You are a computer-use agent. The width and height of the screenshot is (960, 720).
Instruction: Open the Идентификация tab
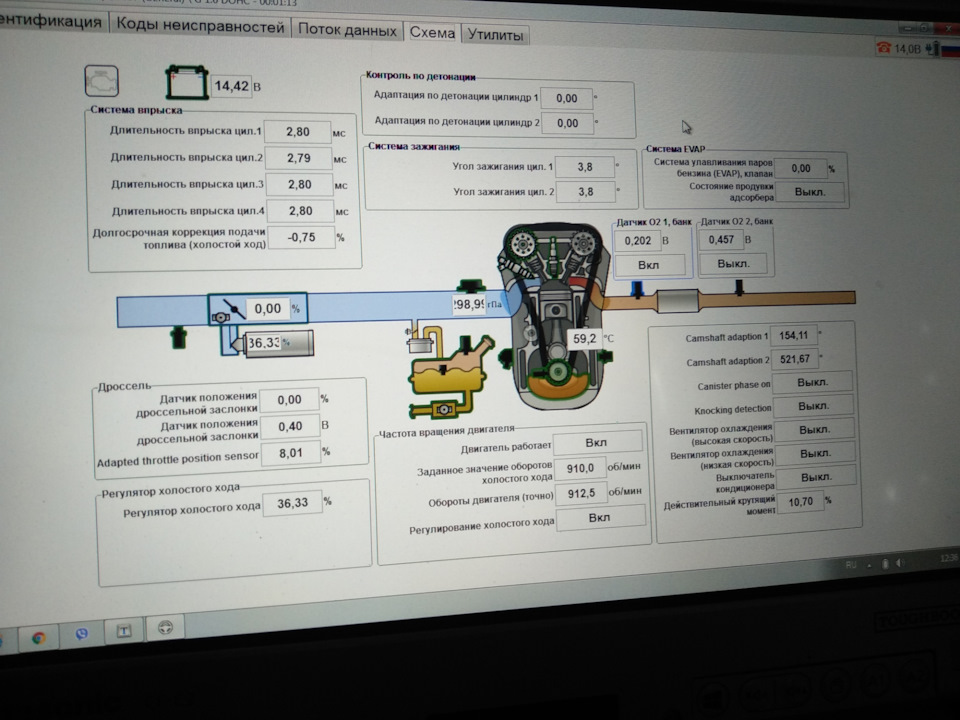coord(51,21)
